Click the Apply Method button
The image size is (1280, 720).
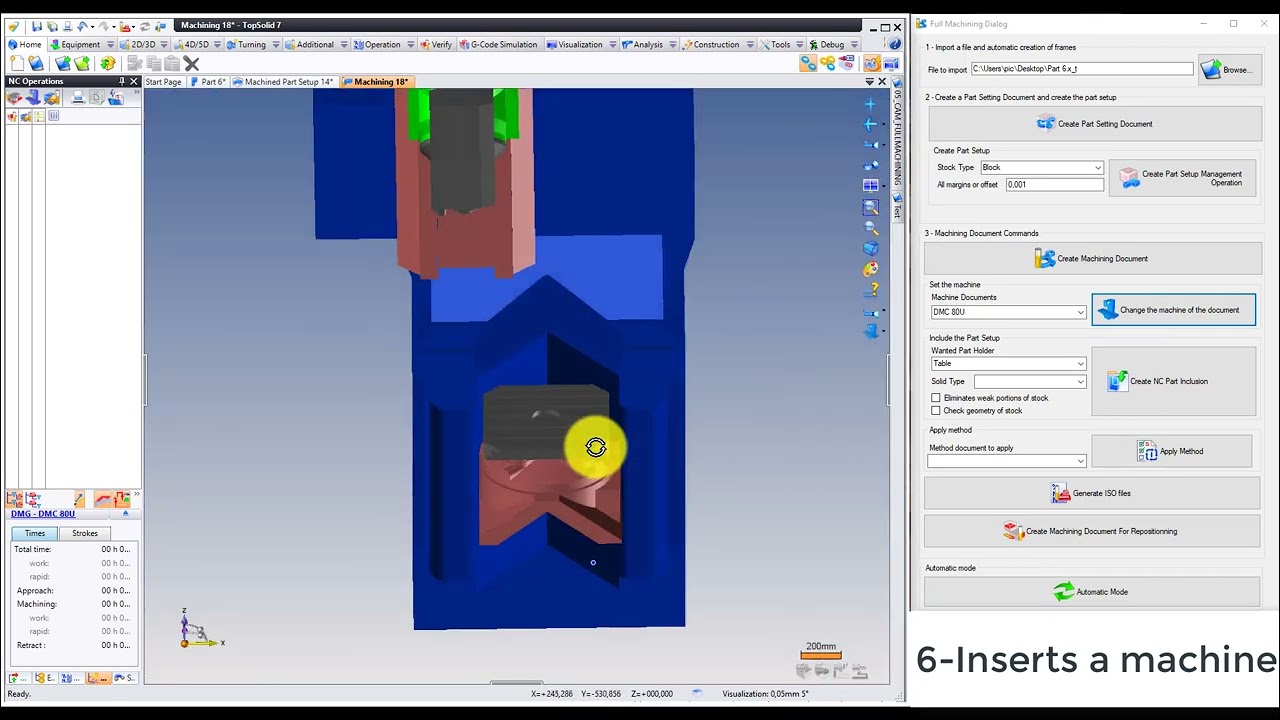click(x=1171, y=451)
